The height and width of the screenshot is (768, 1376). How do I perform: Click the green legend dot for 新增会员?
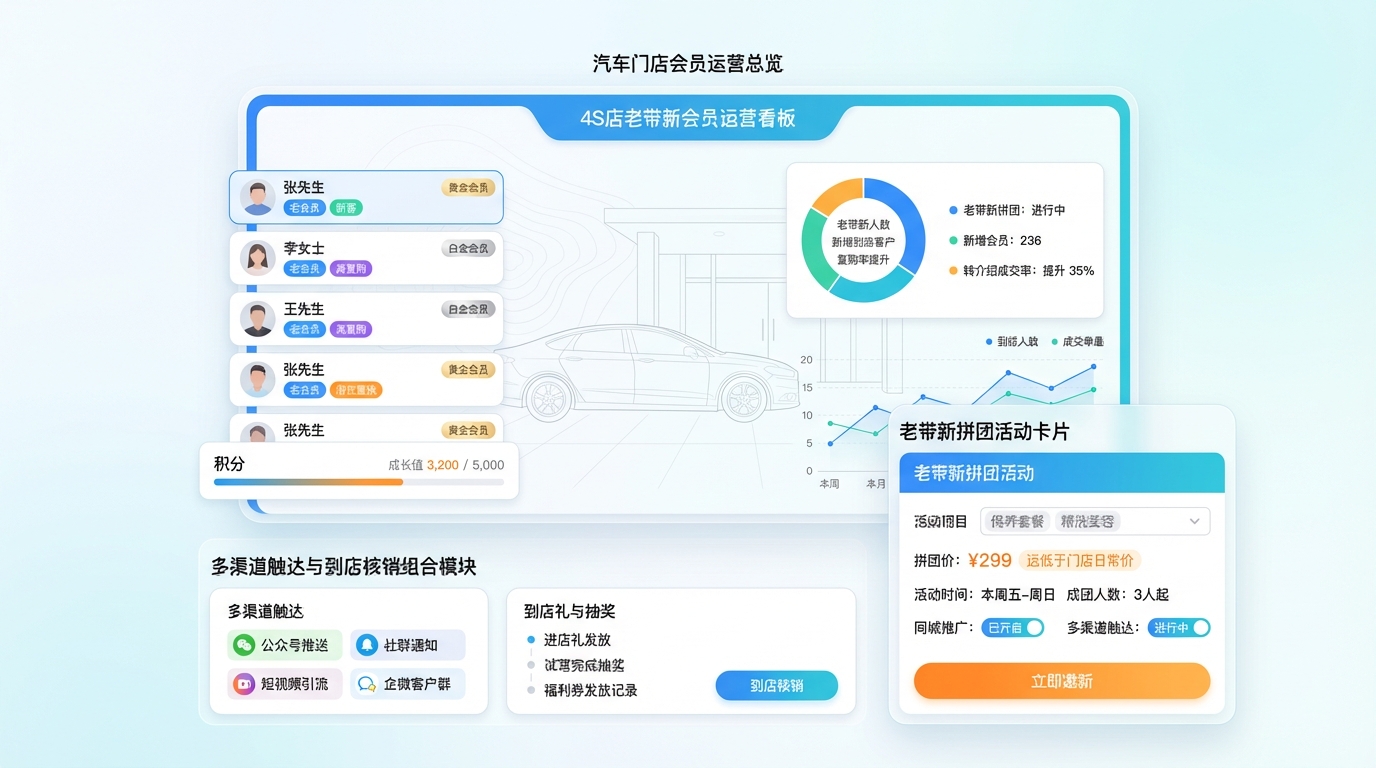point(953,241)
